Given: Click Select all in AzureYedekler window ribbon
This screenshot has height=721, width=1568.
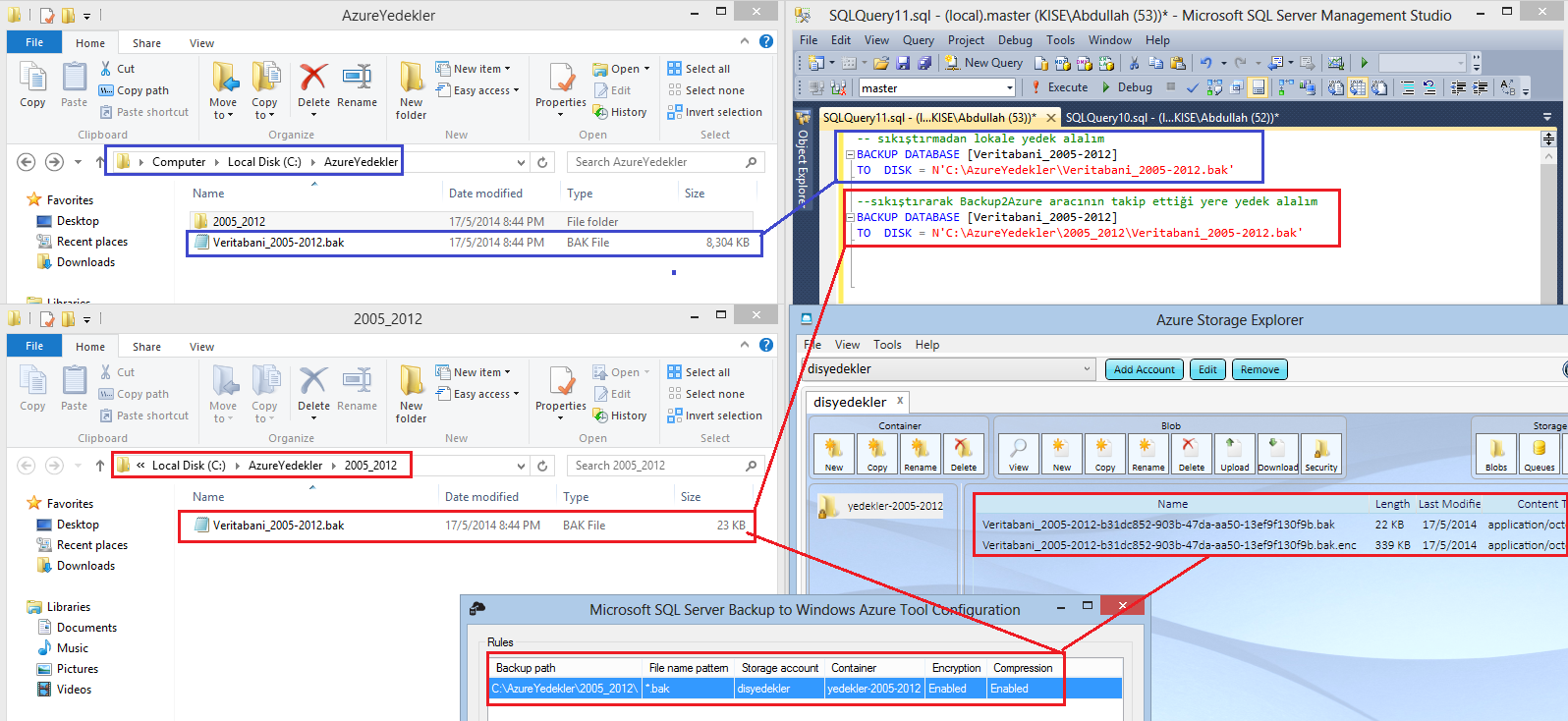Looking at the screenshot, I should (699, 69).
